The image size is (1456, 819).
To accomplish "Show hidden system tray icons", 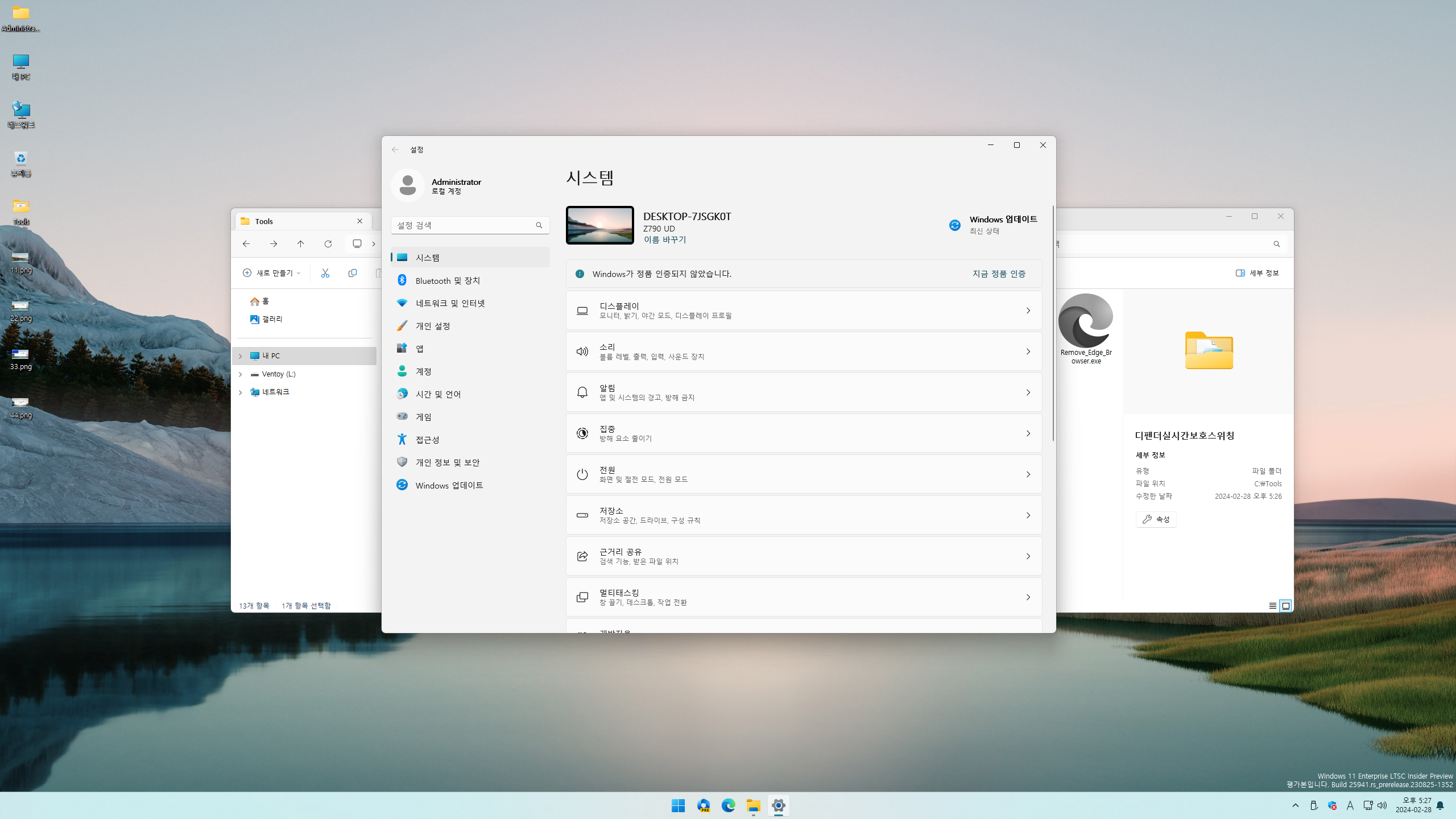I will 1296,805.
